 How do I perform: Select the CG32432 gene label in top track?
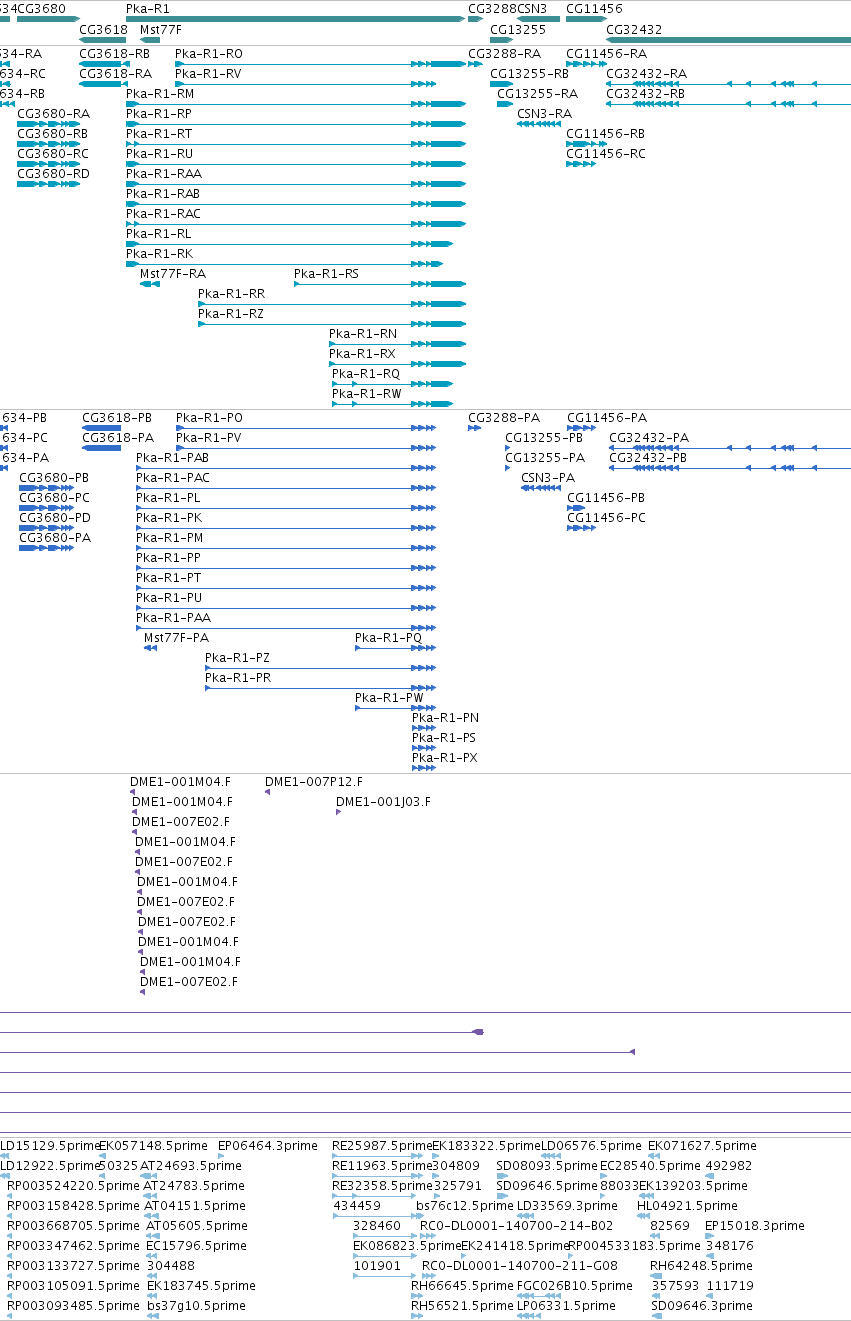point(634,30)
